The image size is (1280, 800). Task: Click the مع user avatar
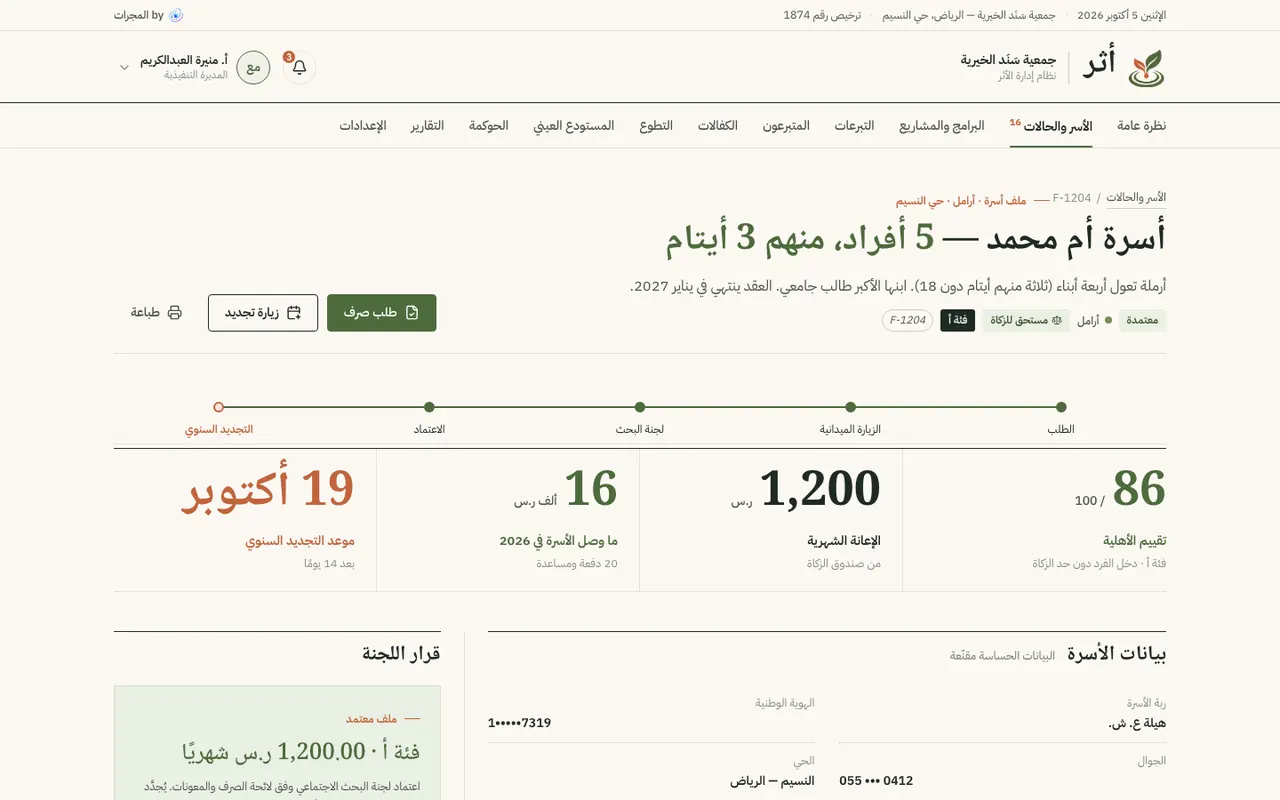[253, 68]
